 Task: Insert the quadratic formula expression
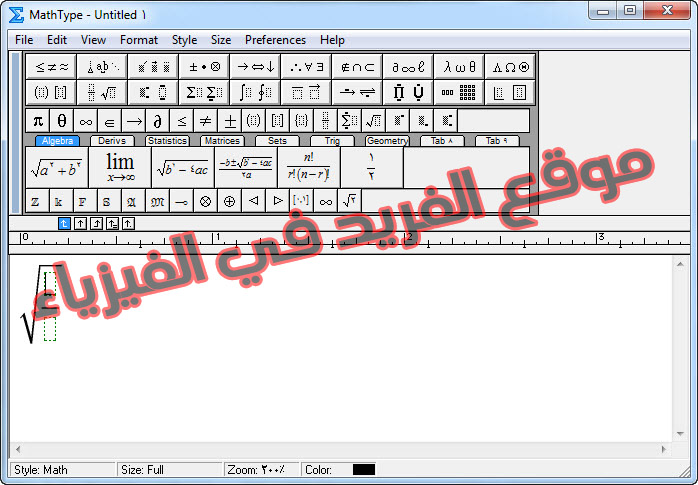click(246, 167)
